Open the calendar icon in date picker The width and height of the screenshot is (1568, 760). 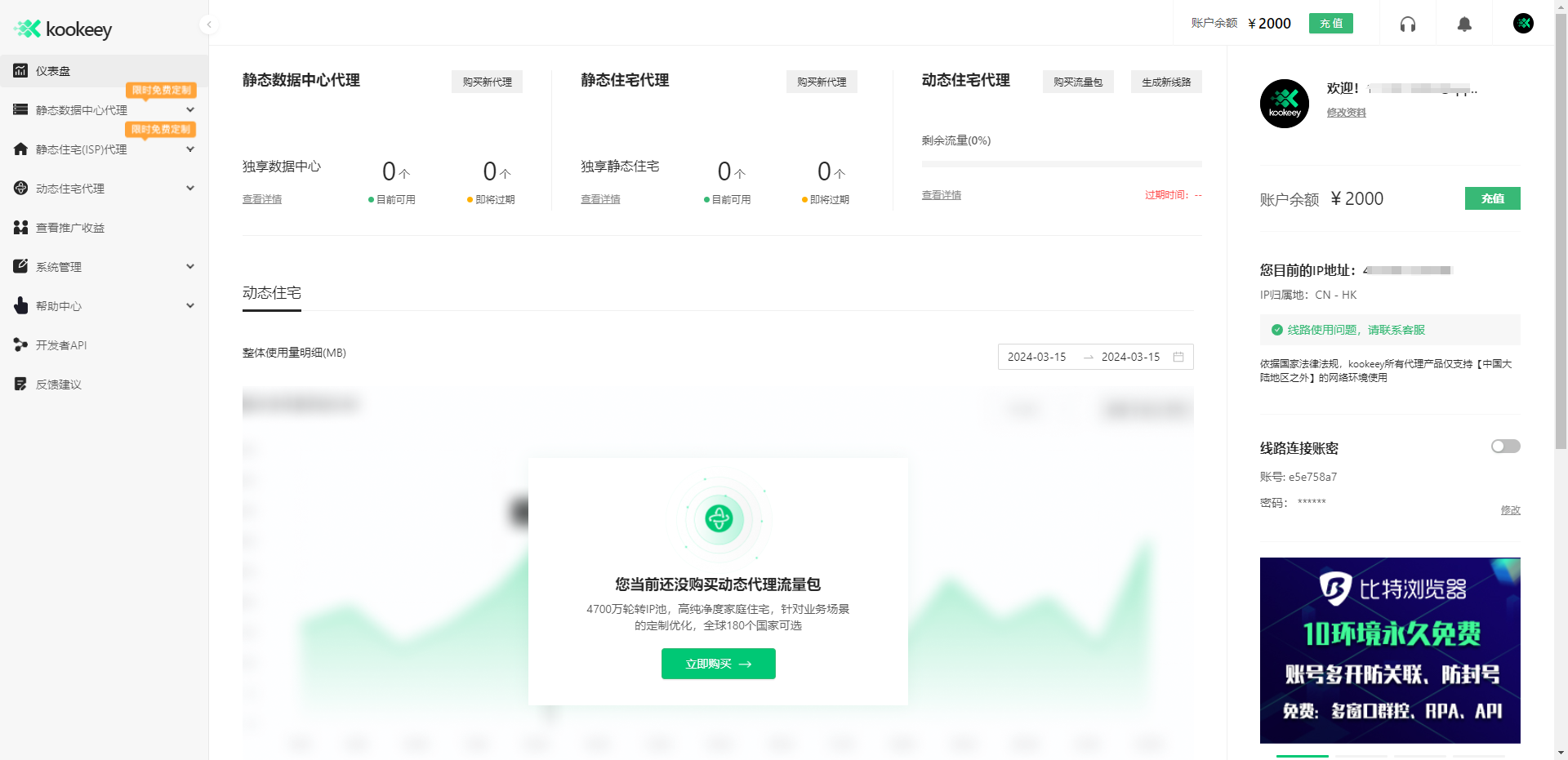[1178, 357]
